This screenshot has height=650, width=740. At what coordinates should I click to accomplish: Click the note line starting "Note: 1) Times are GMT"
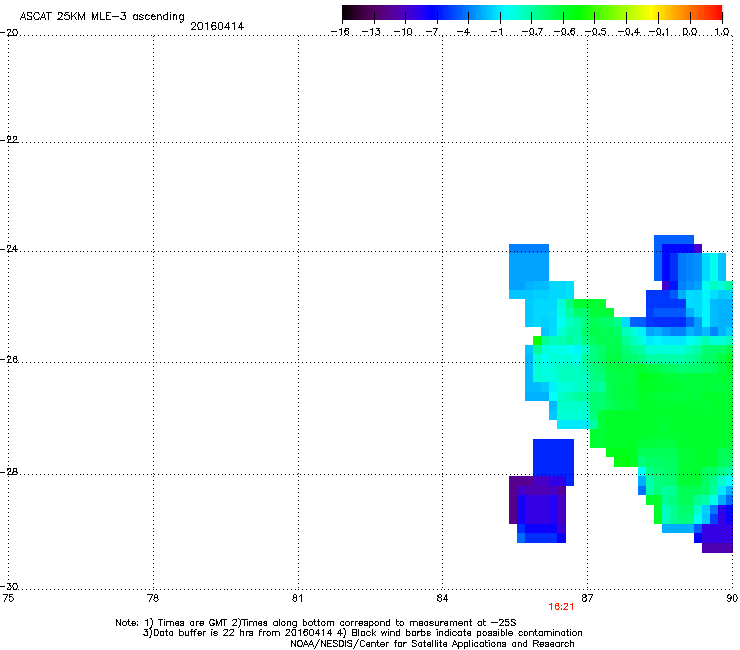316,623
